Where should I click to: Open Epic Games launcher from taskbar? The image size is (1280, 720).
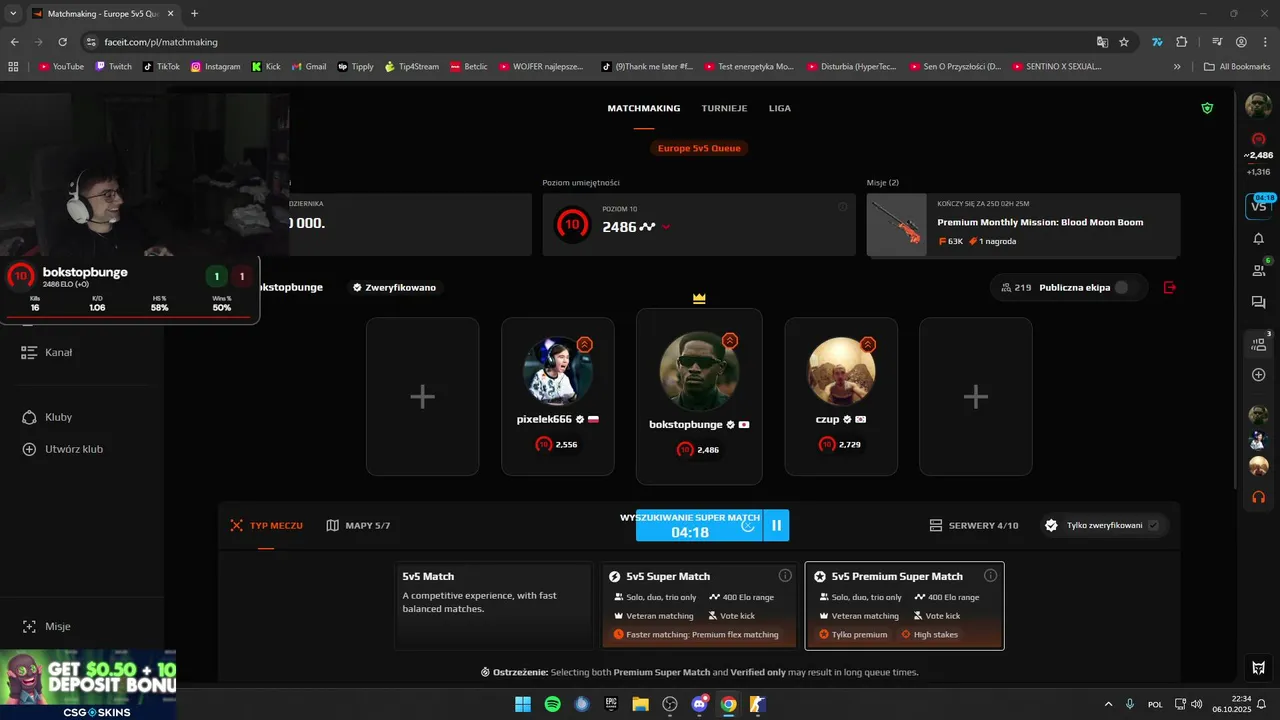coord(611,704)
